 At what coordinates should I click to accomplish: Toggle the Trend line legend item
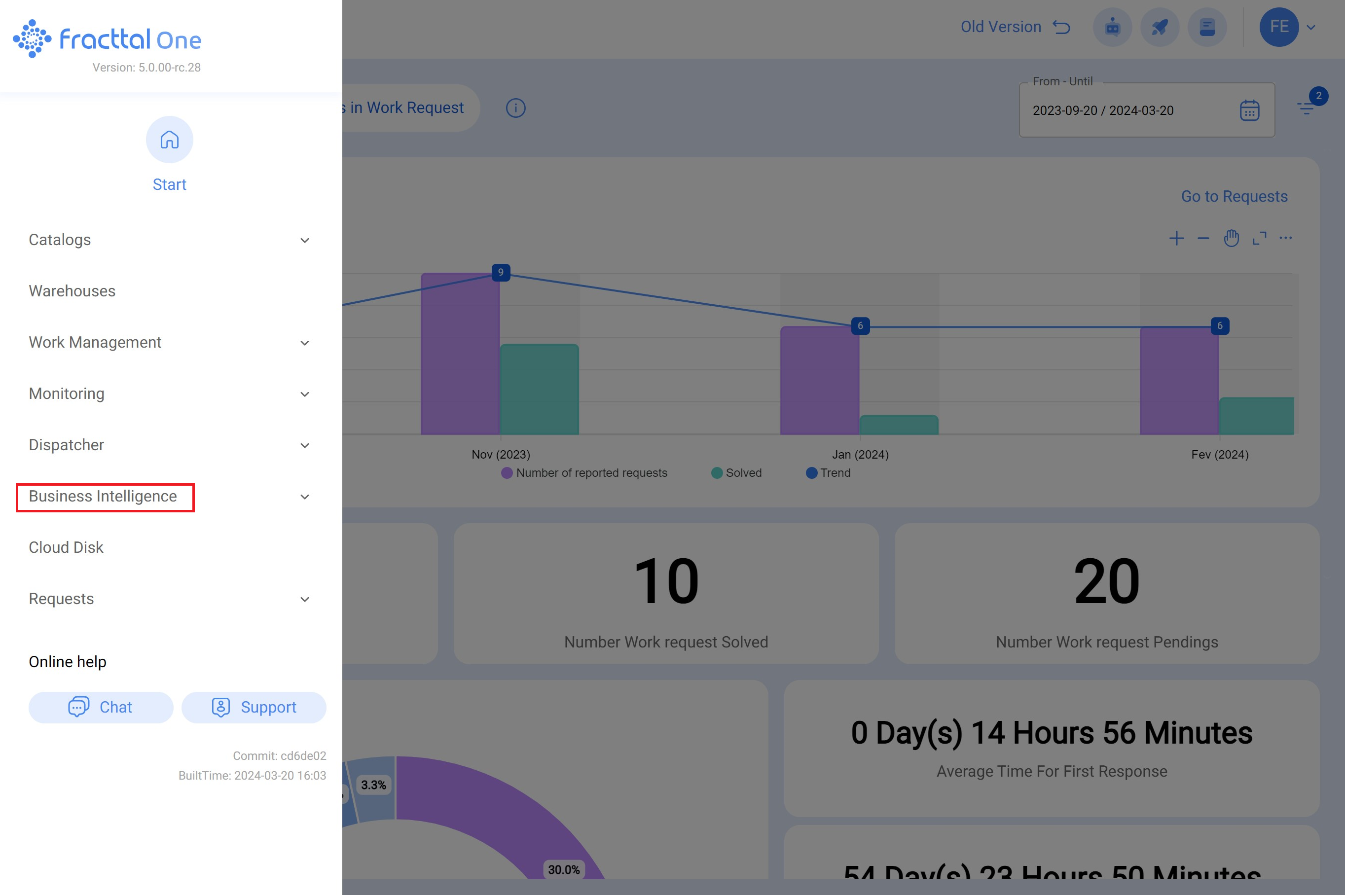pyautogui.click(x=829, y=472)
